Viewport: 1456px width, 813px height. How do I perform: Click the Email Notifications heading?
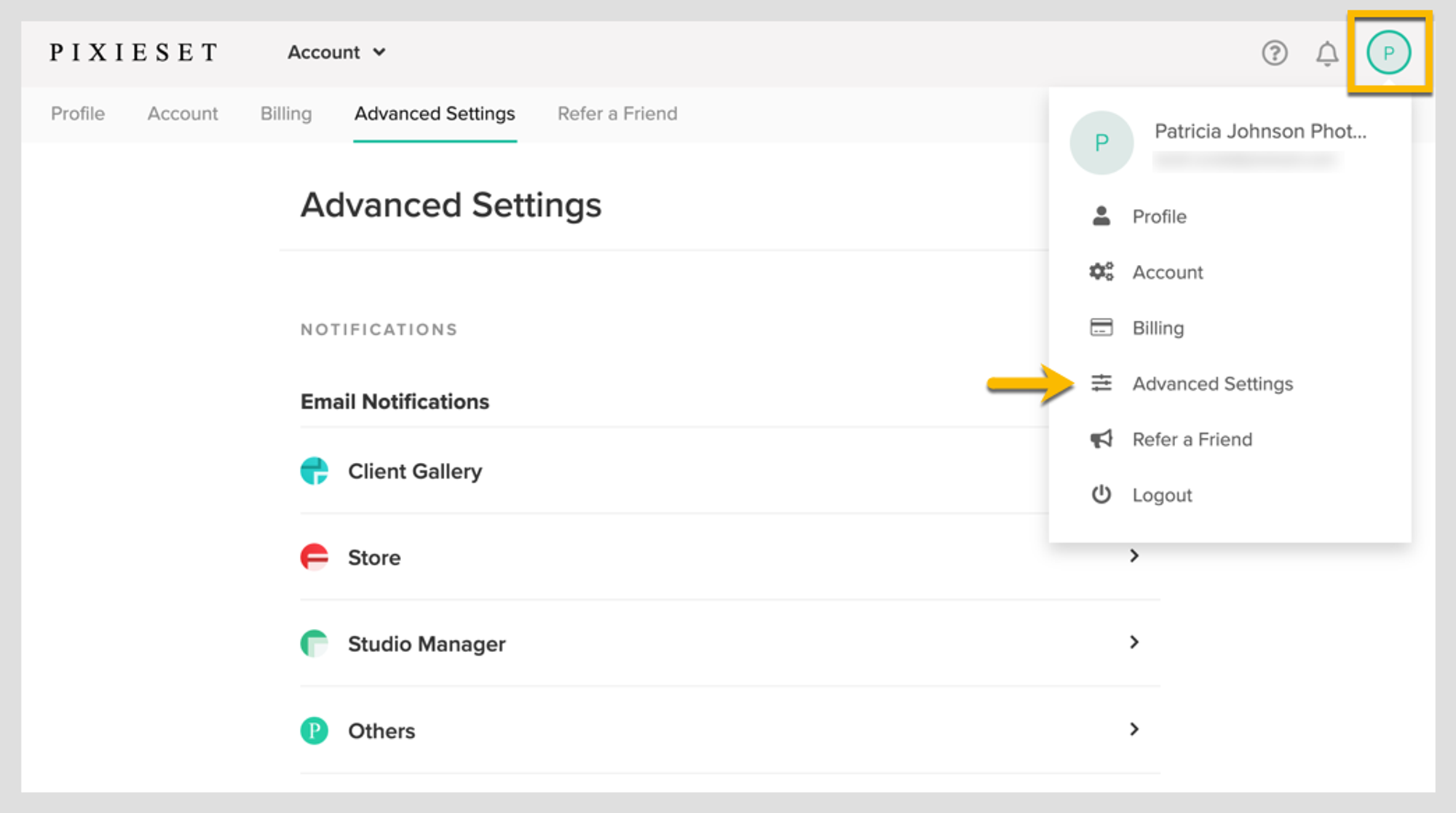coord(395,402)
